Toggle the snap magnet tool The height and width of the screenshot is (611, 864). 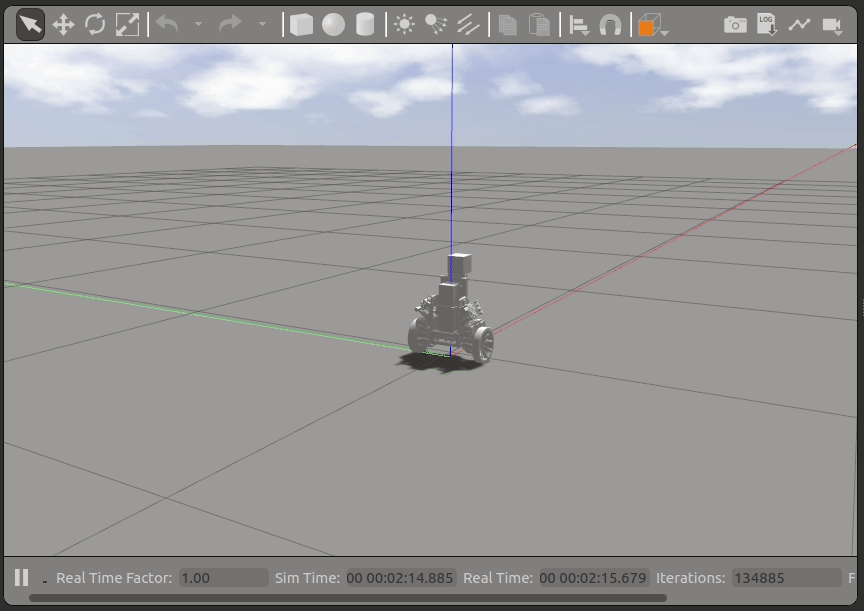point(610,25)
